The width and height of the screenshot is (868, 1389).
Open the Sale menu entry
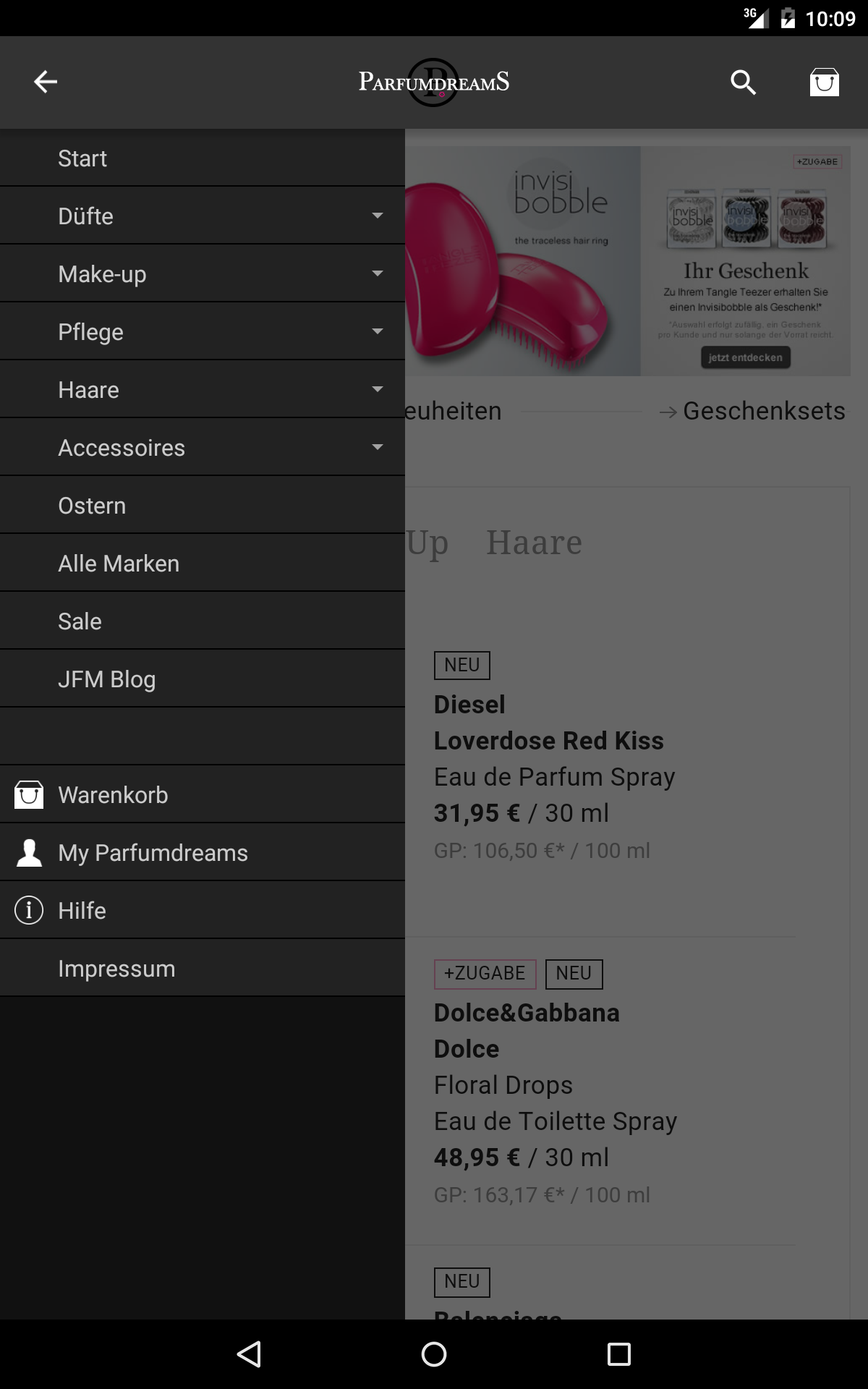[80, 621]
